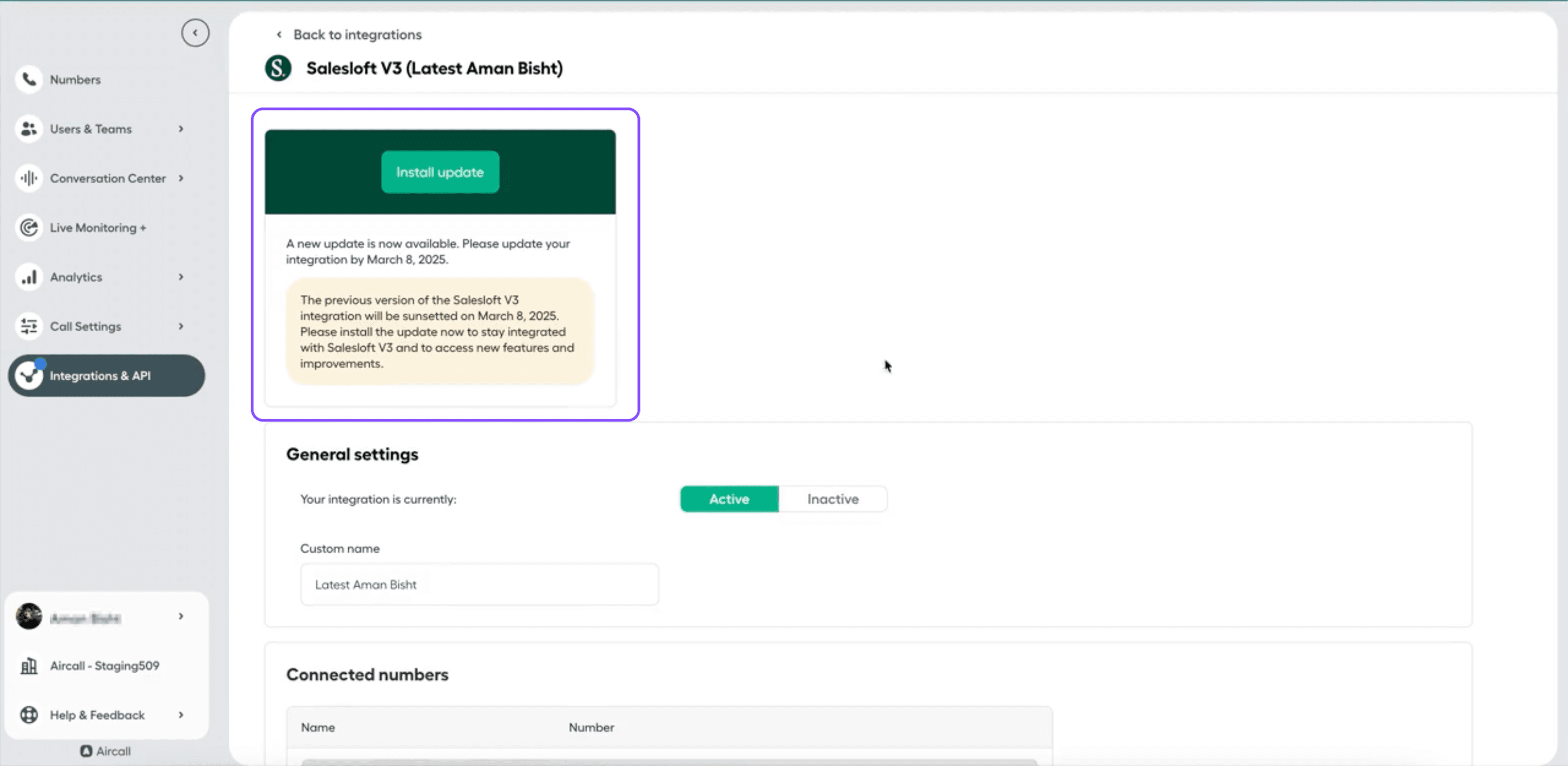Set the integration status to Inactive
1568x766 pixels.
tap(833, 499)
